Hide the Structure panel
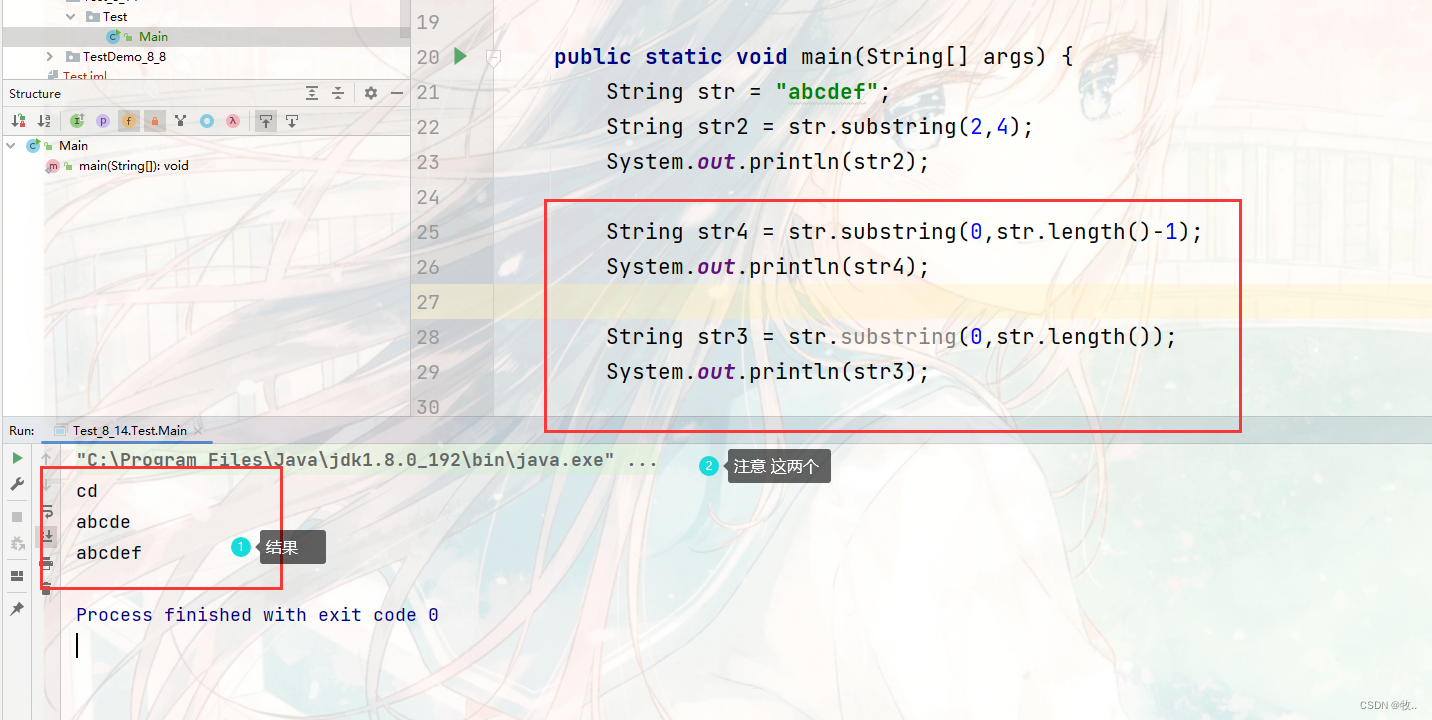Viewport: 1432px width, 720px height. [x=397, y=93]
